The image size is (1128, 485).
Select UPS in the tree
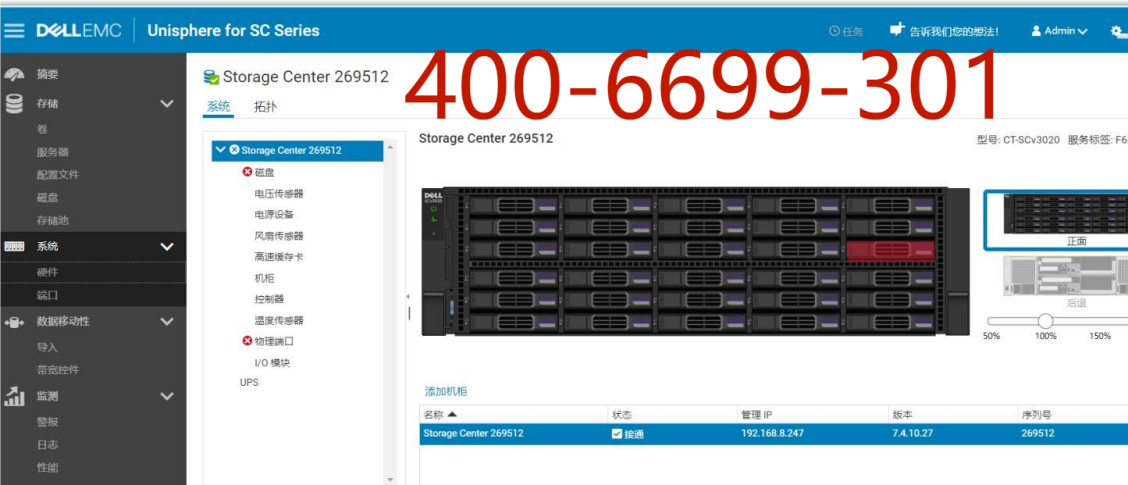click(x=249, y=382)
